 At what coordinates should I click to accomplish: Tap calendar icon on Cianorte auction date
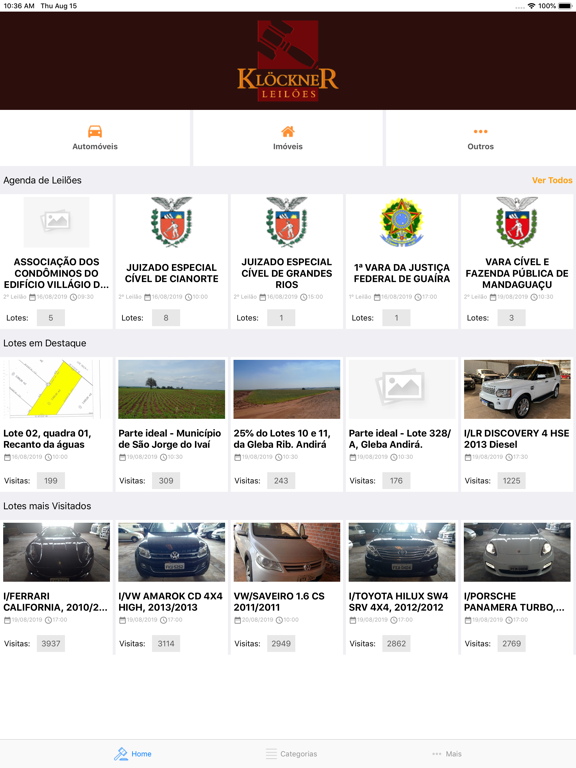(147, 297)
